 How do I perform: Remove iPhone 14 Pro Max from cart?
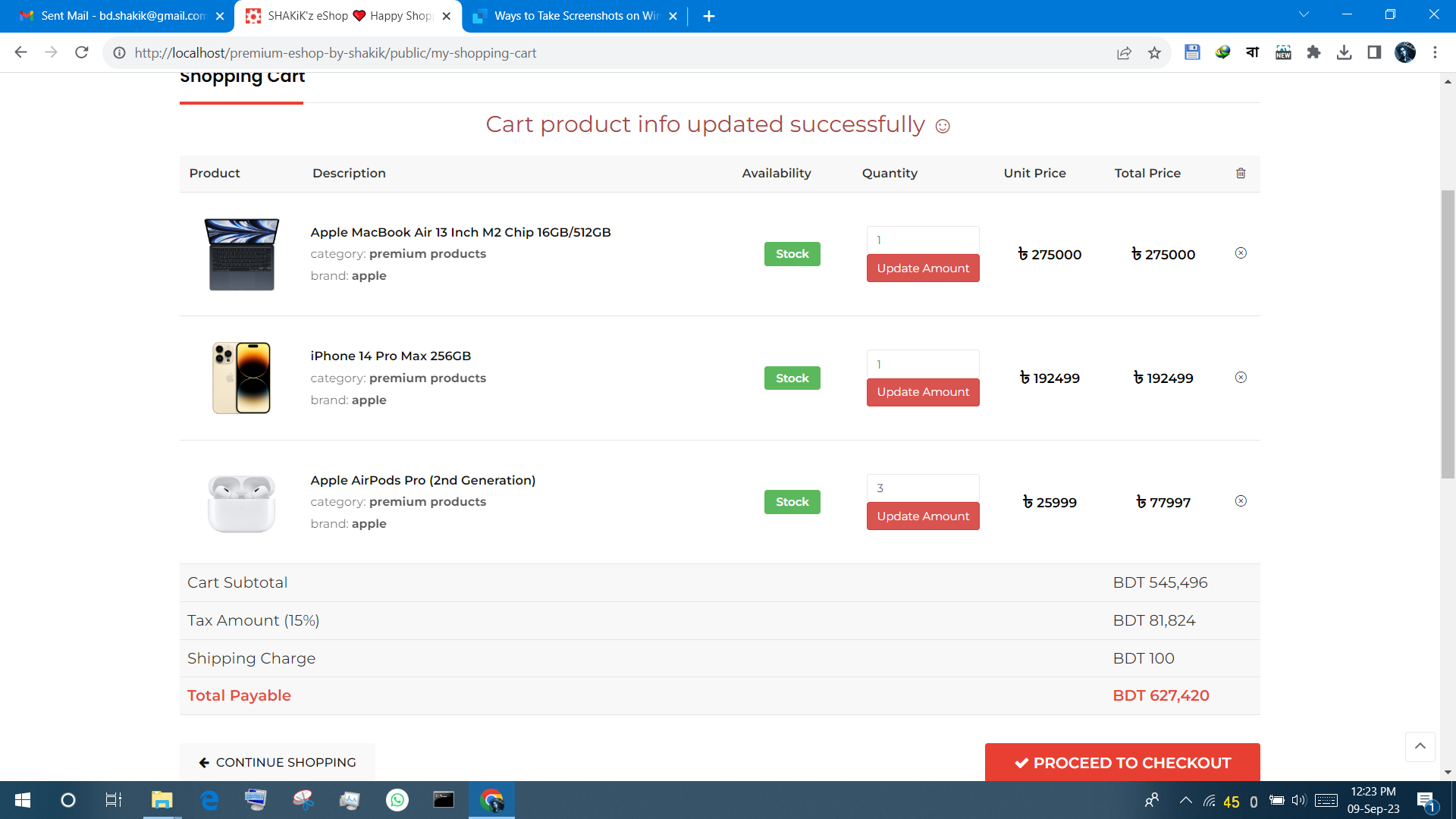pos(1241,378)
